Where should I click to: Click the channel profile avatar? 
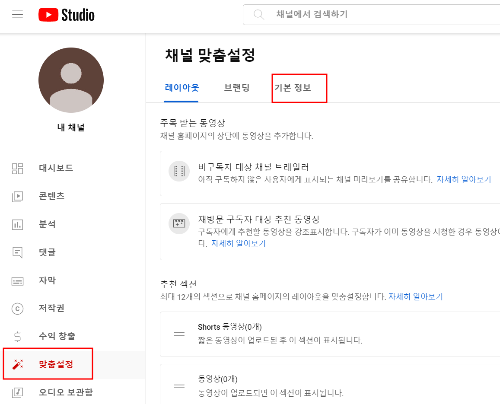(71, 80)
